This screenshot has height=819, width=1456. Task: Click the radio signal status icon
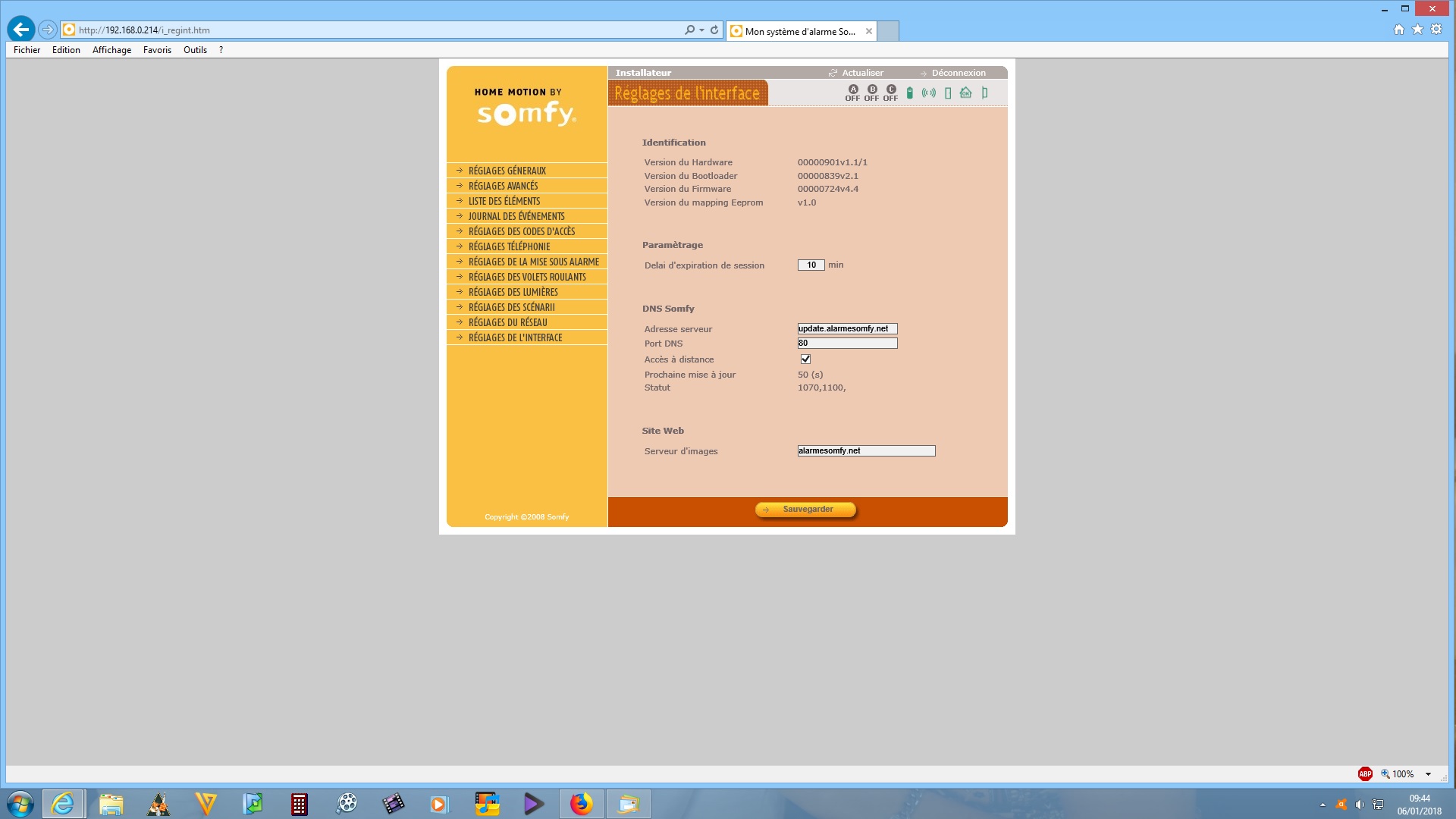tap(929, 93)
